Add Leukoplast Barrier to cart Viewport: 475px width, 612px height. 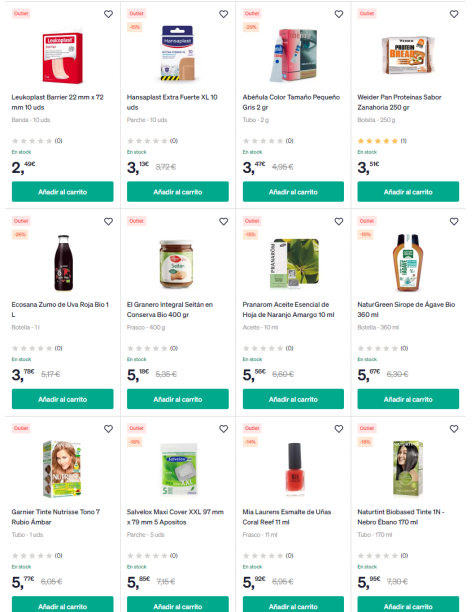pyautogui.click(x=62, y=192)
